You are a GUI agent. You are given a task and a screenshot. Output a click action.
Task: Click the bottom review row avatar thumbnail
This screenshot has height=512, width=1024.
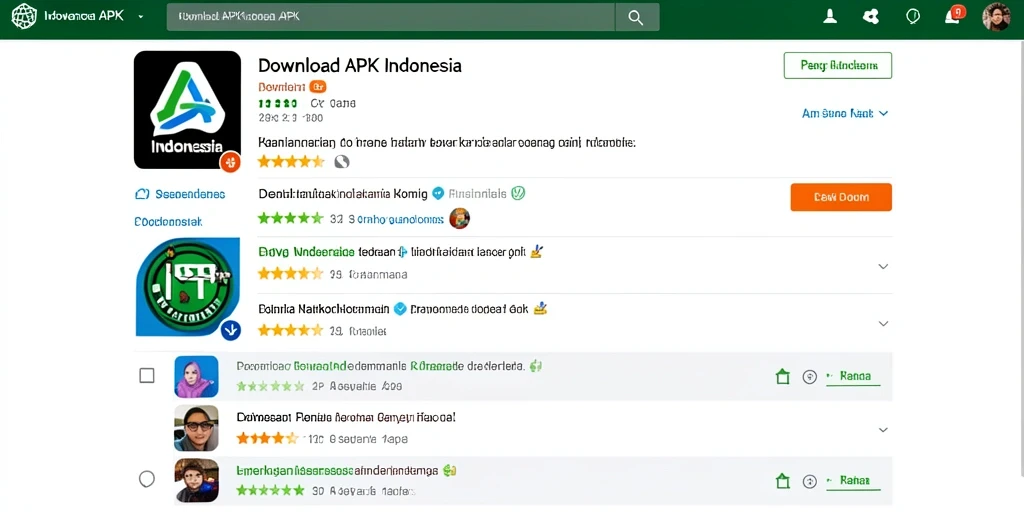pyautogui.click(x=196, y=480)
